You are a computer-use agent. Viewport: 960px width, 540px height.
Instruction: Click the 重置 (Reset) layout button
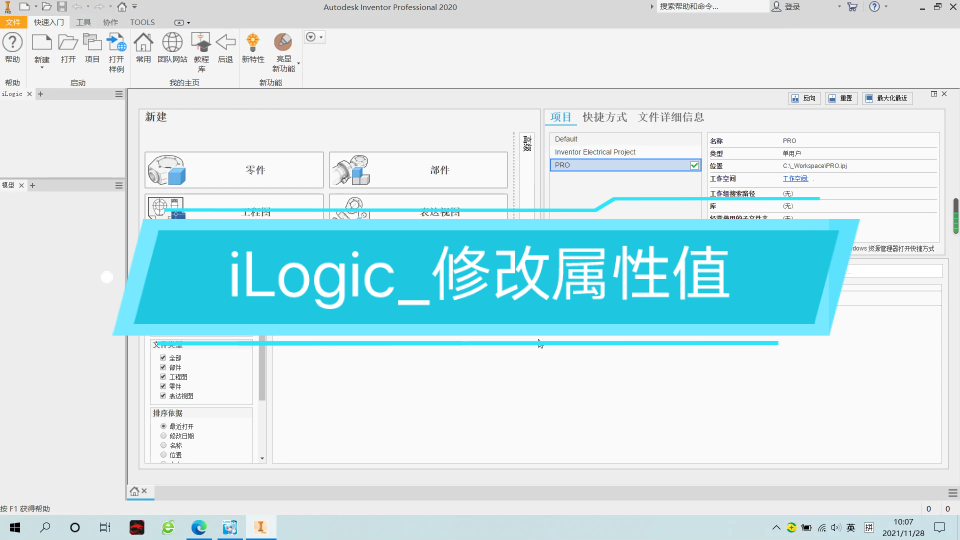pyautogui.click(x=840, y=98)
